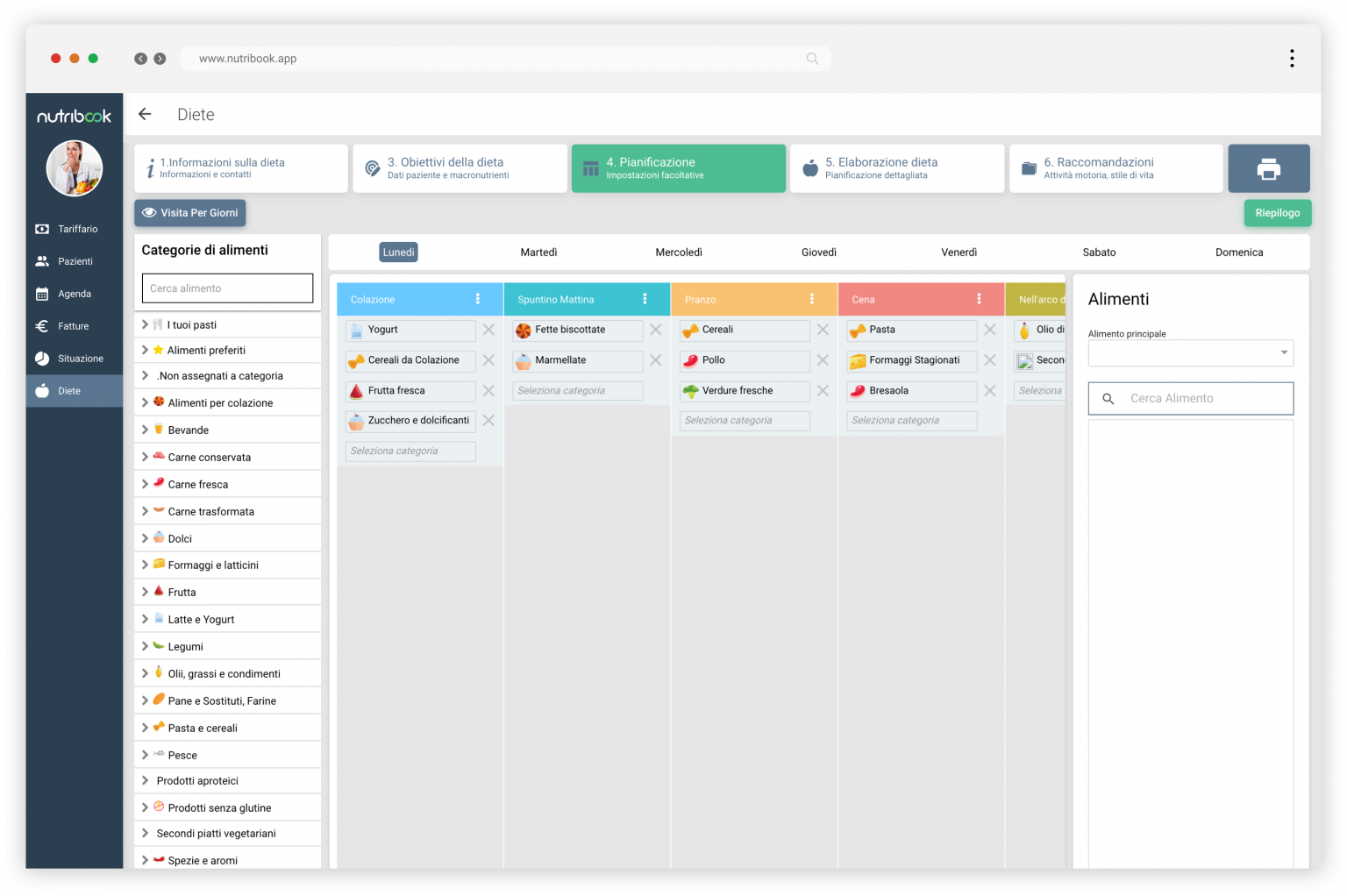Click the printer icon button
The width and height of the screenshot is (1347, 896).
click(x=1268, y=168)
